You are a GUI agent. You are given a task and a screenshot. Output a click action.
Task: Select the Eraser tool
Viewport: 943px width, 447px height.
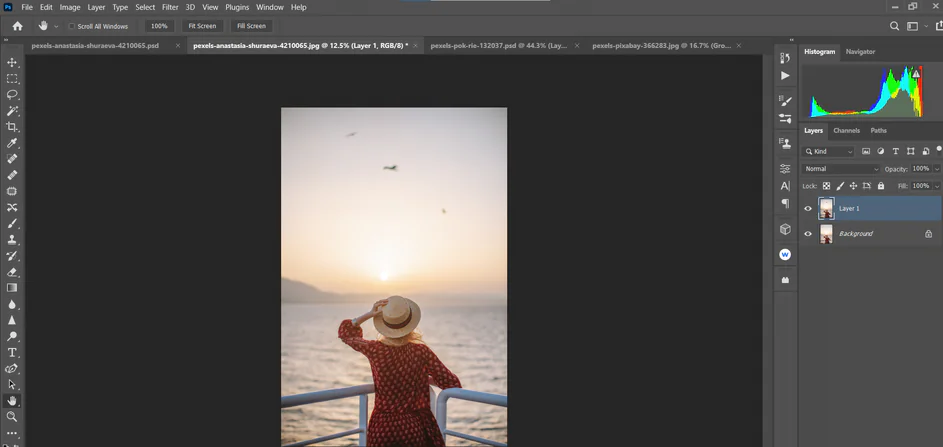[x=12, y=272]
